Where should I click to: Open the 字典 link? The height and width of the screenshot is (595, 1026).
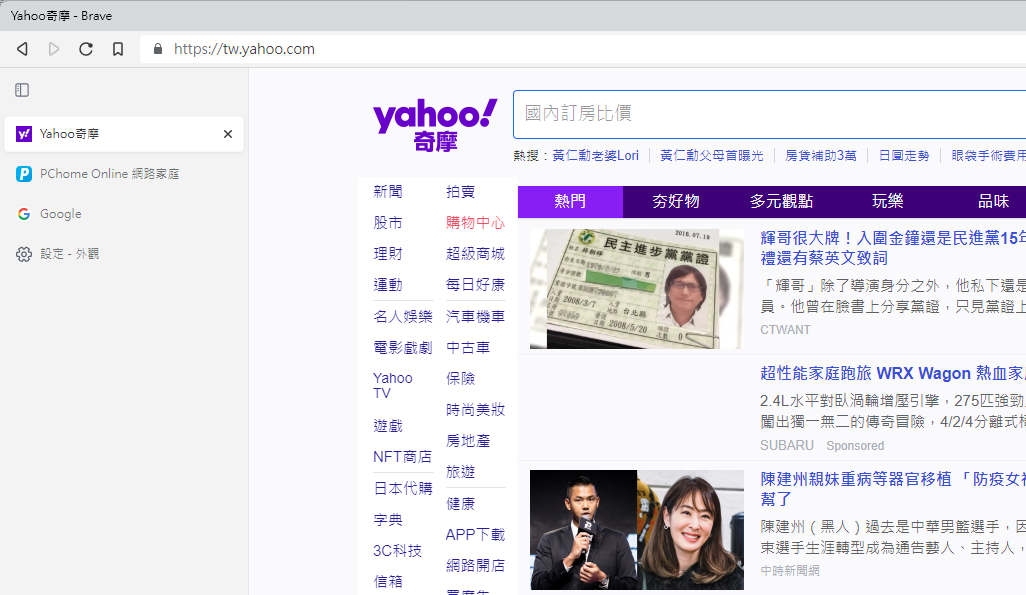388,520
